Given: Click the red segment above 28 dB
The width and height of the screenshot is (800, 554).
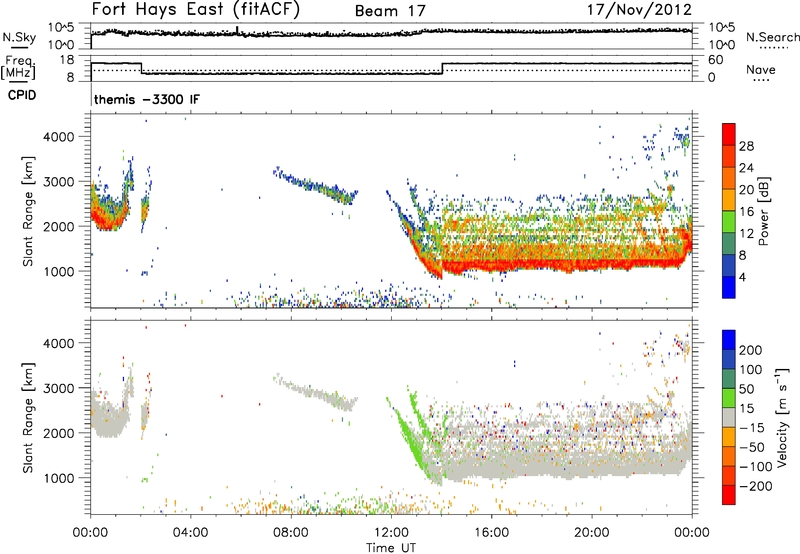Looking at the screenshot, I should pos(729,135).
